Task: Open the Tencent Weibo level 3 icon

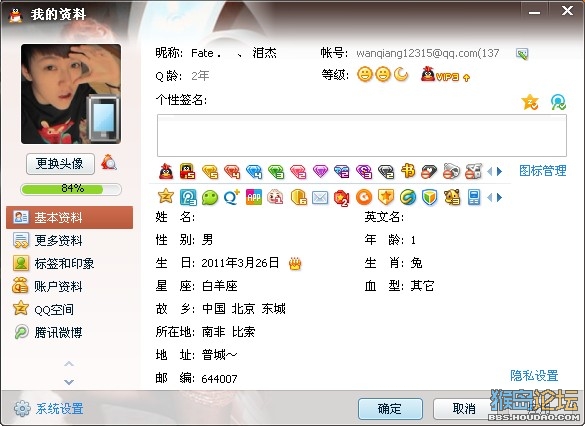Action: 188,197
